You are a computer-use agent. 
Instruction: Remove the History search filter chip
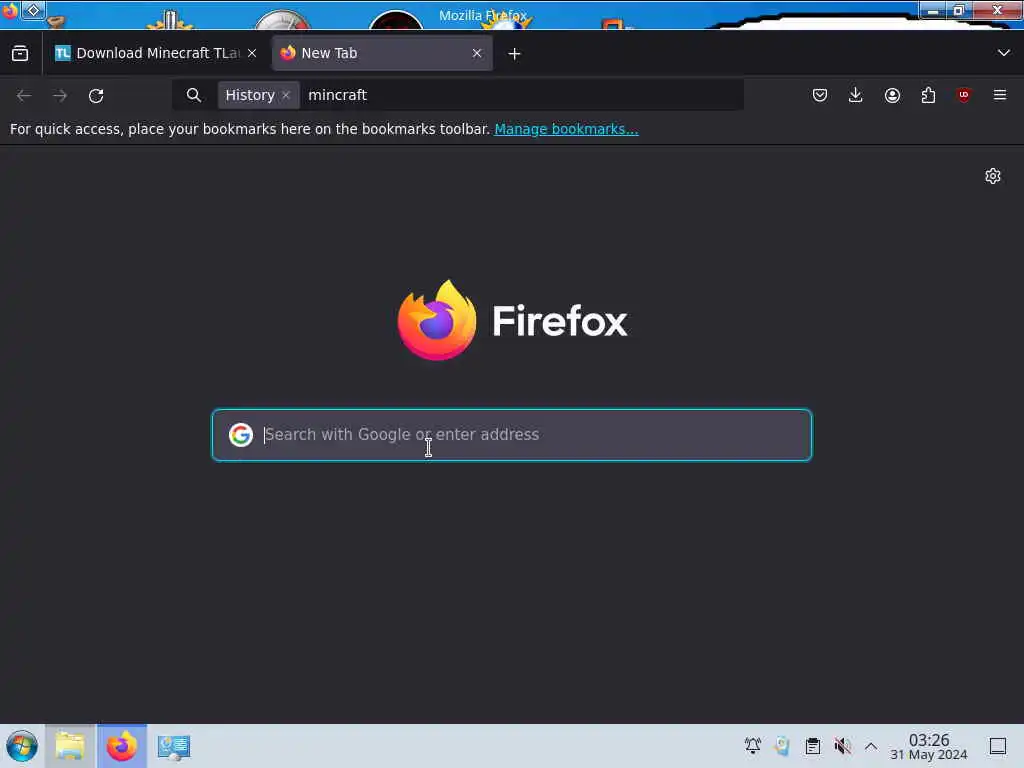tap(286, 95)
